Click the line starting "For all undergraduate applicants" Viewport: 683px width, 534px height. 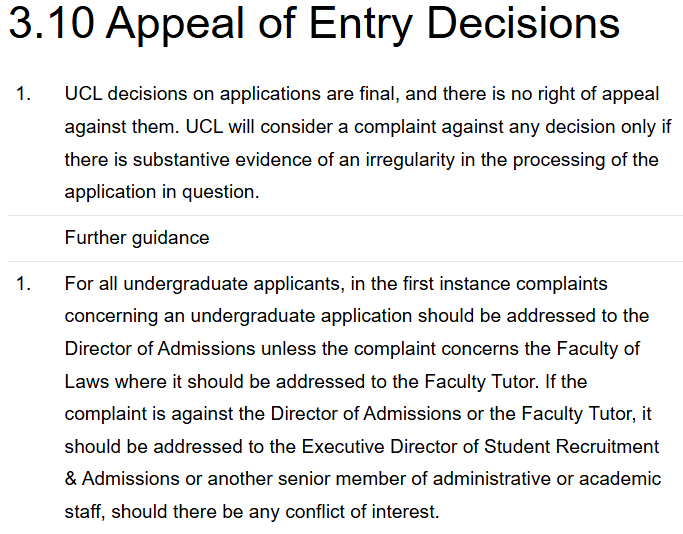click(335, 284)
